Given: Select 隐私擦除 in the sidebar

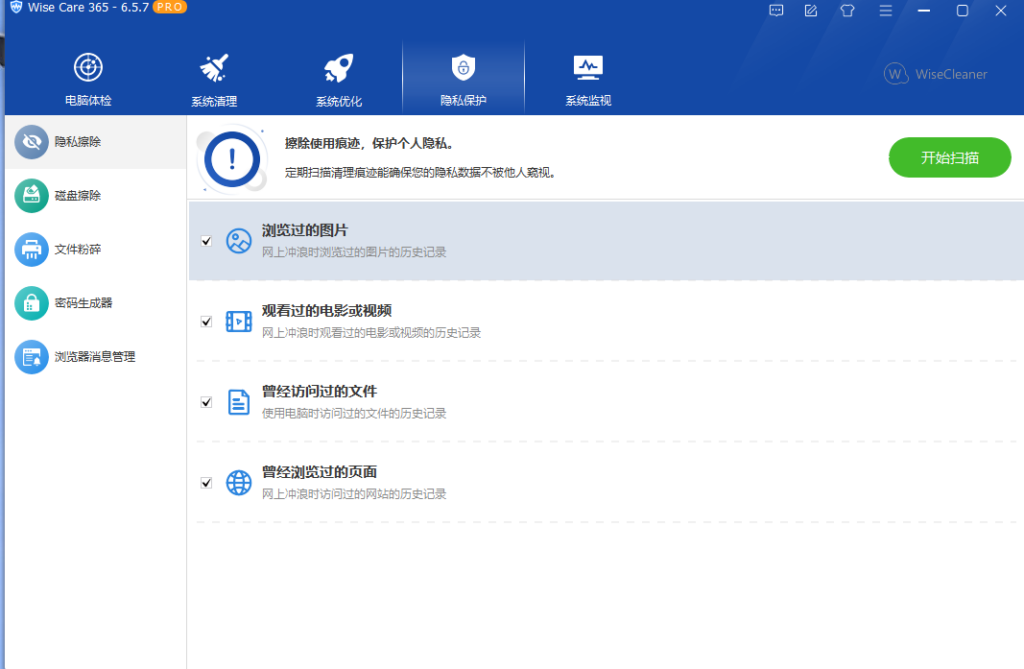Looking at the screenshot, I should (95, 142).
